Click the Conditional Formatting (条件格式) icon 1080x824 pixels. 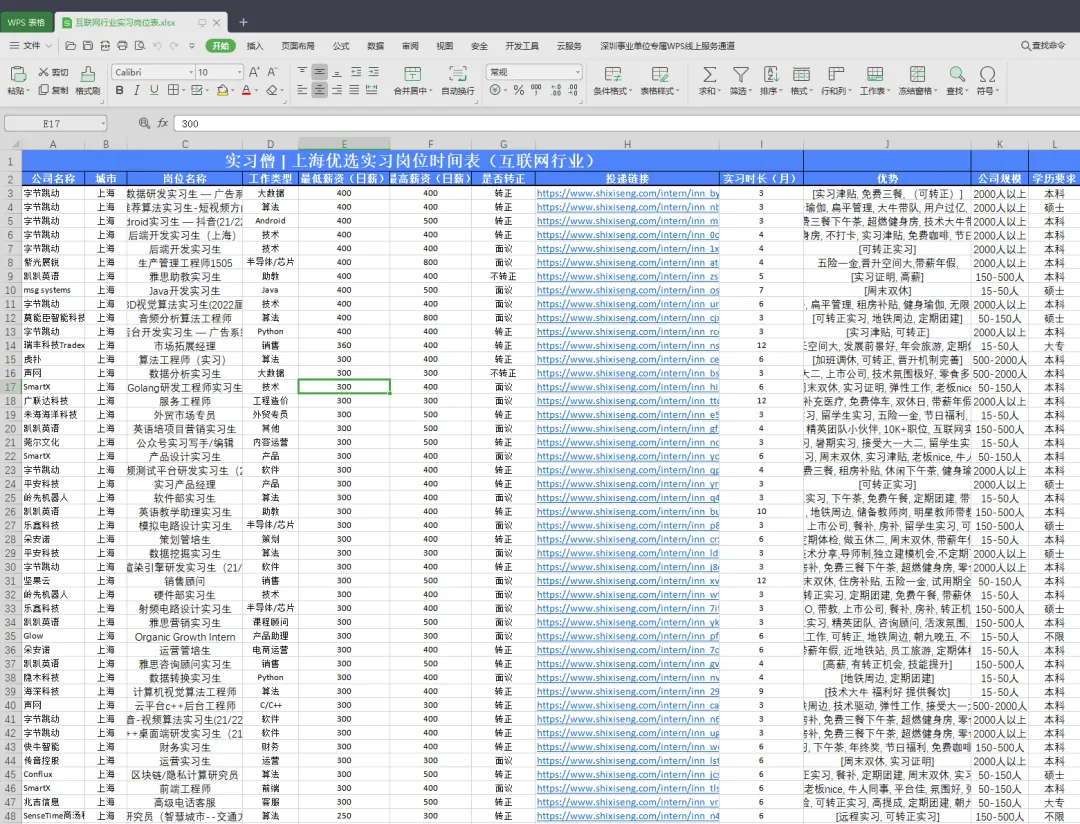(612, 74)
